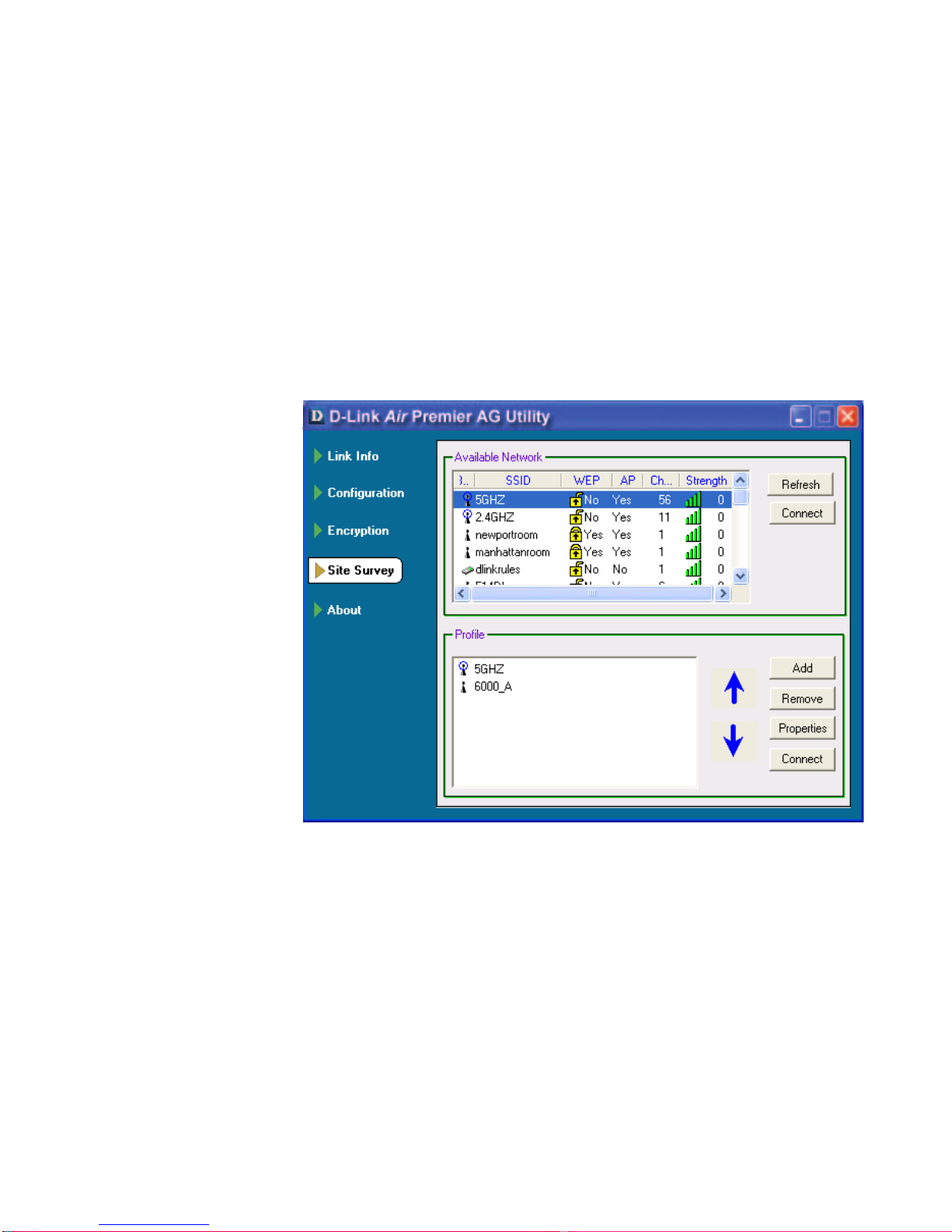This screenshot has height=1232, width=952.
Task: Click channel value 11 in 2.4GHZ row
Action: pyautogui.click(x=664, y=518)
